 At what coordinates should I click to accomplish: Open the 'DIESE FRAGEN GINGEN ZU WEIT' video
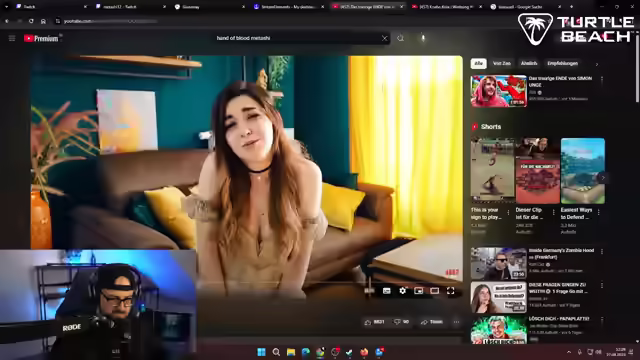point(498,297)
